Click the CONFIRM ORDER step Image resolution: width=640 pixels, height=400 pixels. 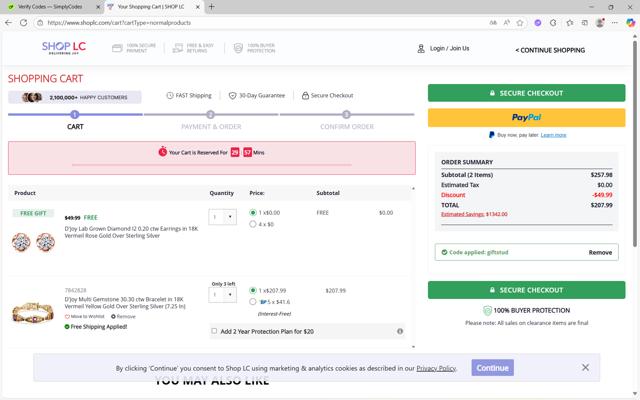tap(347, 127)
